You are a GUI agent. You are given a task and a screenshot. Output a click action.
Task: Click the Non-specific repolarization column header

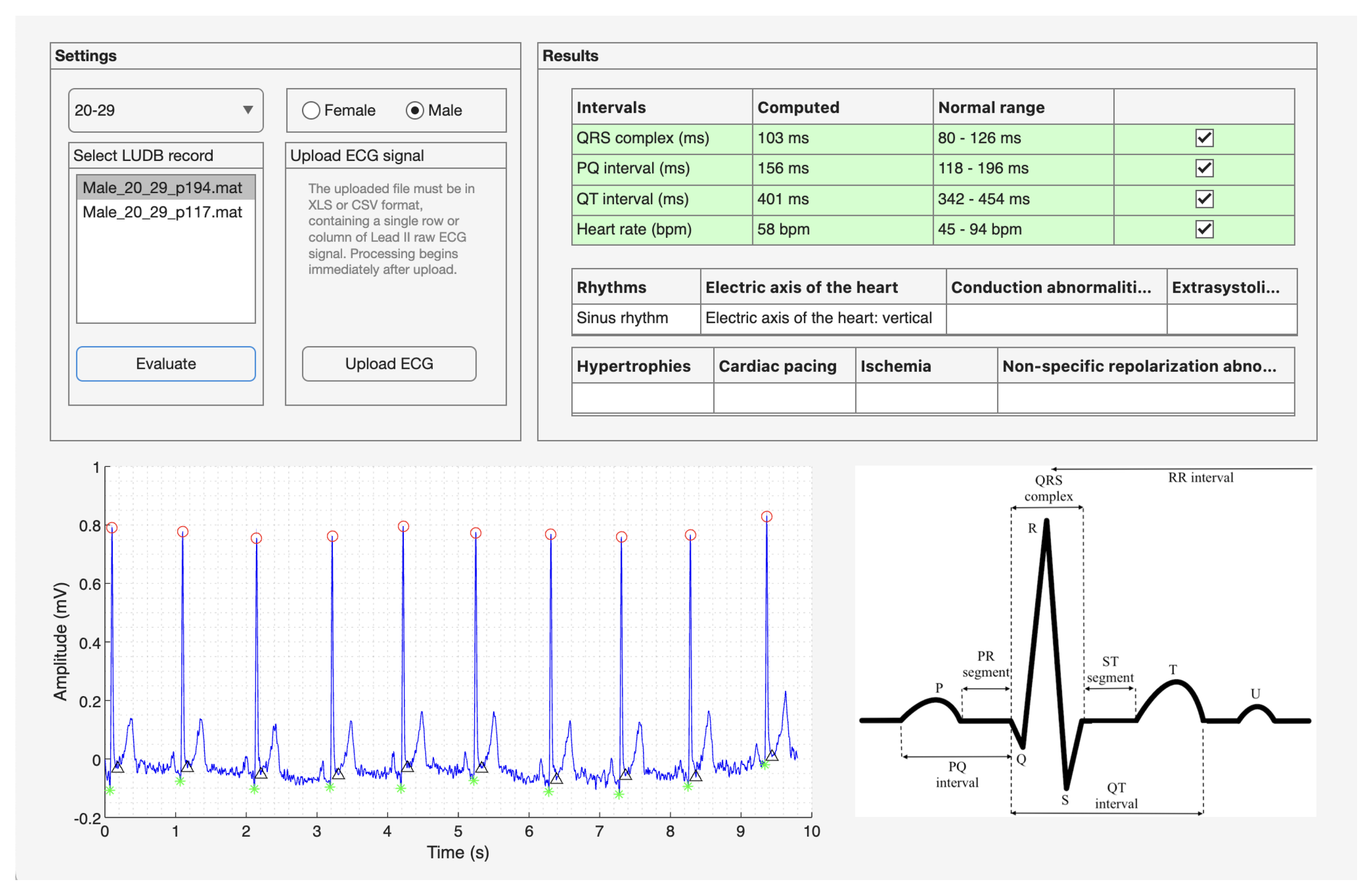[1145, 366]
